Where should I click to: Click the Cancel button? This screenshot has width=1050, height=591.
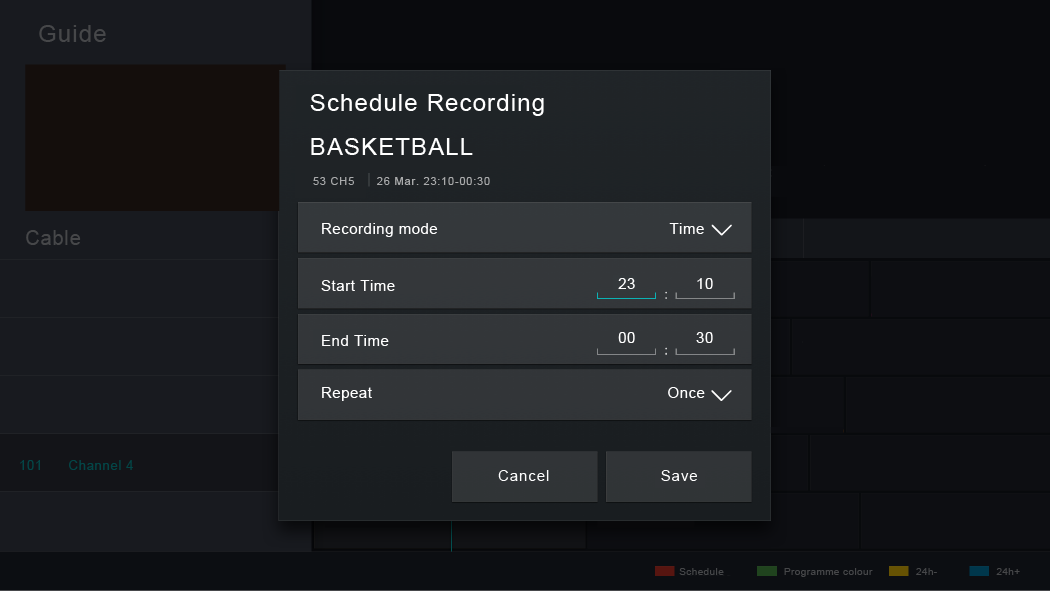point(524,476)
